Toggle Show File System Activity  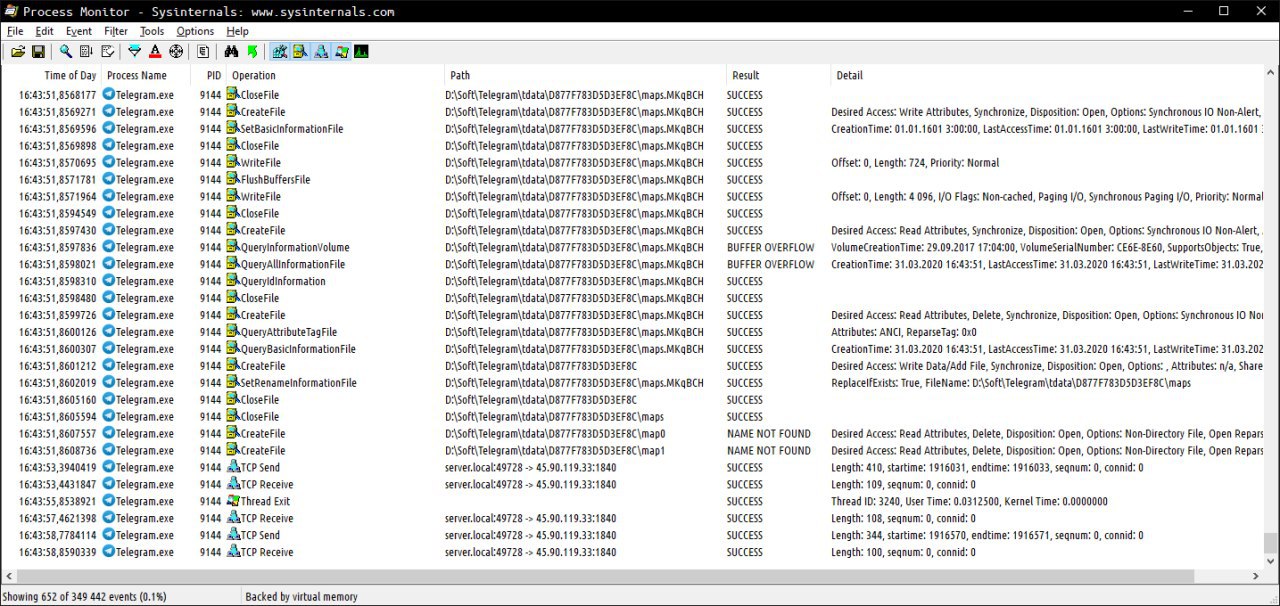(x=300, y=51)
